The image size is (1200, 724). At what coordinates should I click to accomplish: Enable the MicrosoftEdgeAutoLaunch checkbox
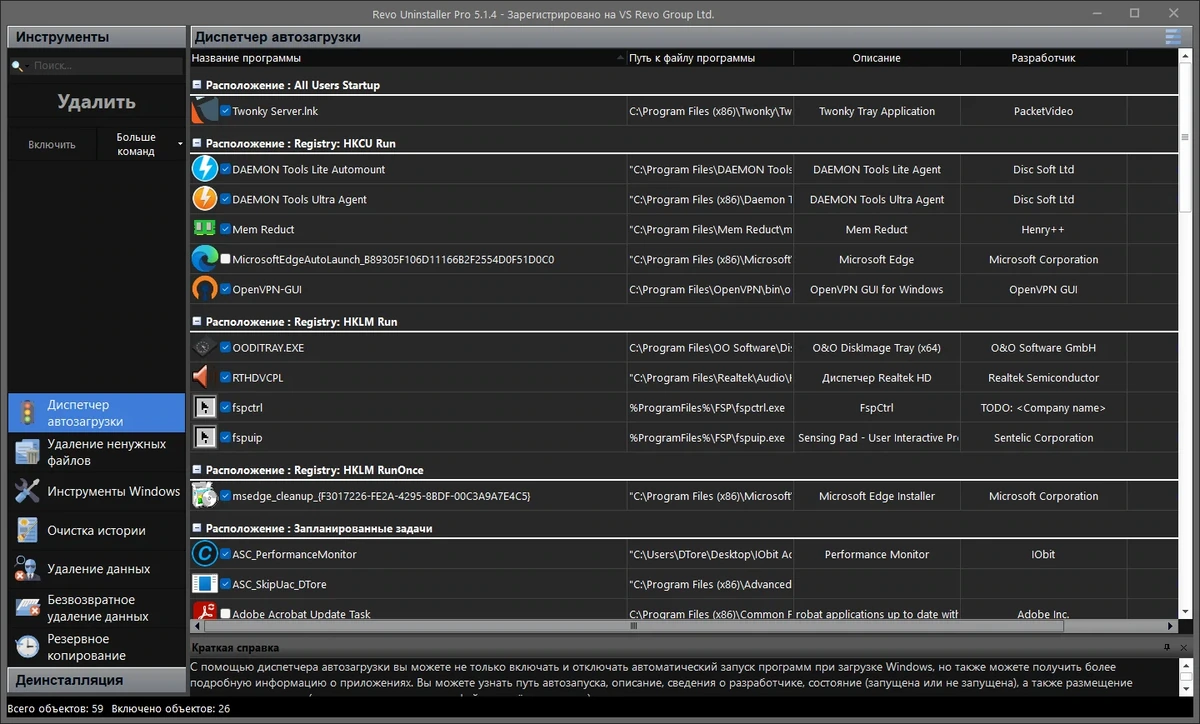coord(226,259)
